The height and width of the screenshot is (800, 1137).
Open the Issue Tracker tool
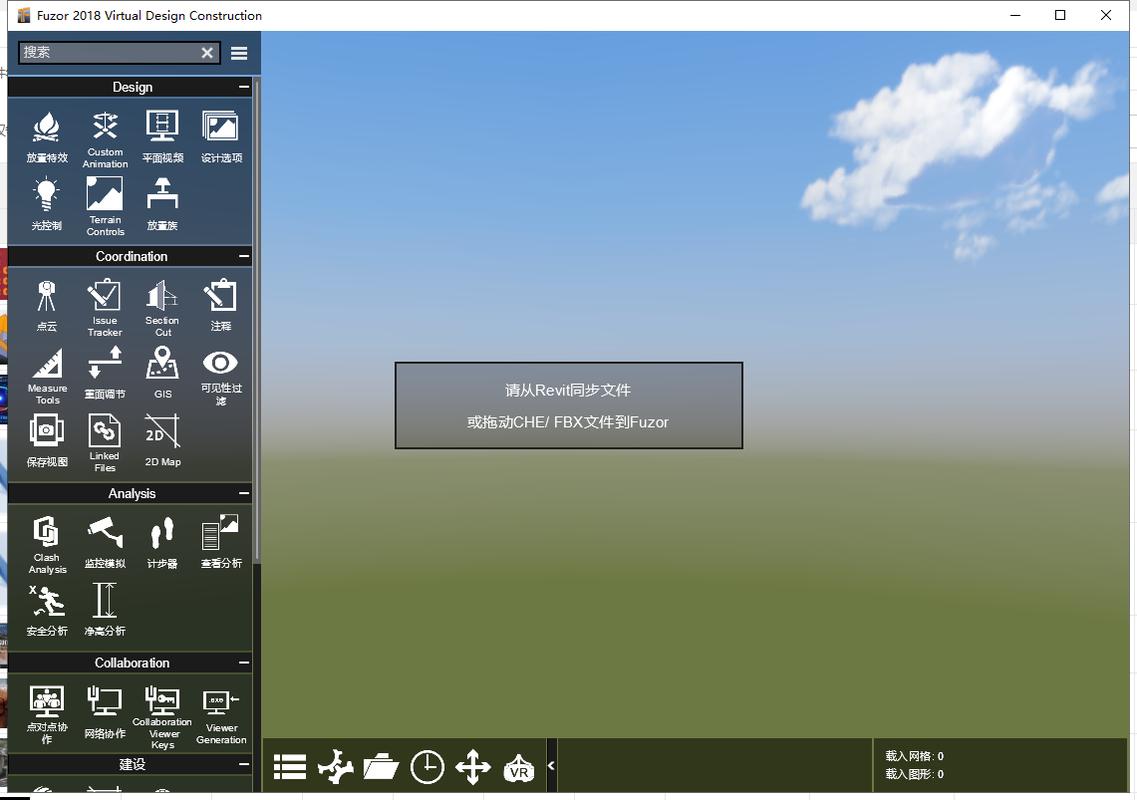(104, 308)
